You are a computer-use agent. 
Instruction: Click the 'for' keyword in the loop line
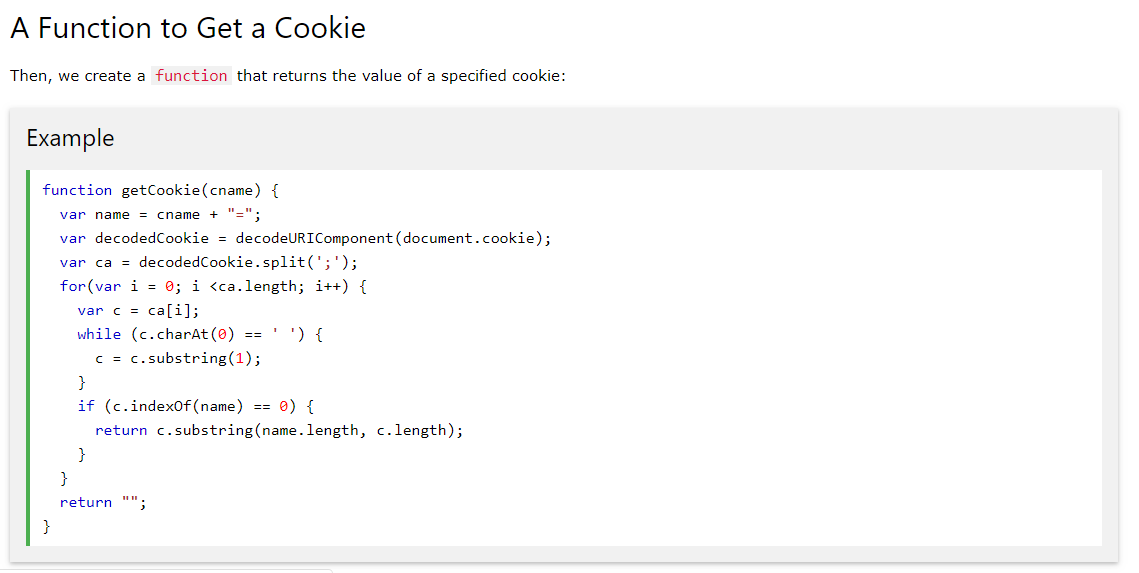73,286
